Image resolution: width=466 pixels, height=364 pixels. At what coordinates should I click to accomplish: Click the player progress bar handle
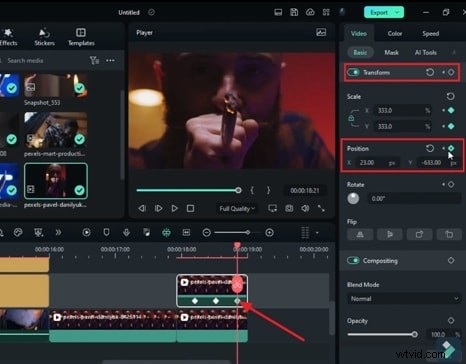238,190
